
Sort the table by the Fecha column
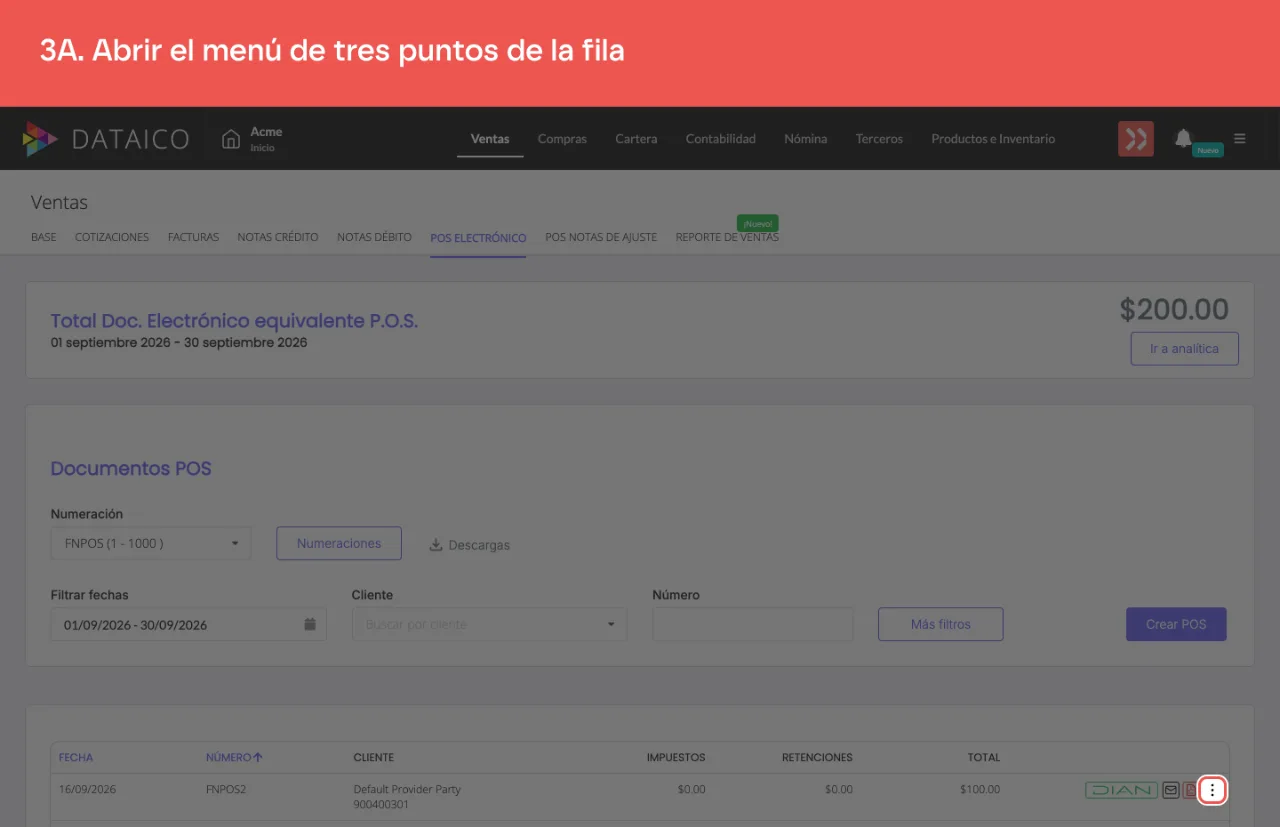pyautogui.click(x=76, y=758)
